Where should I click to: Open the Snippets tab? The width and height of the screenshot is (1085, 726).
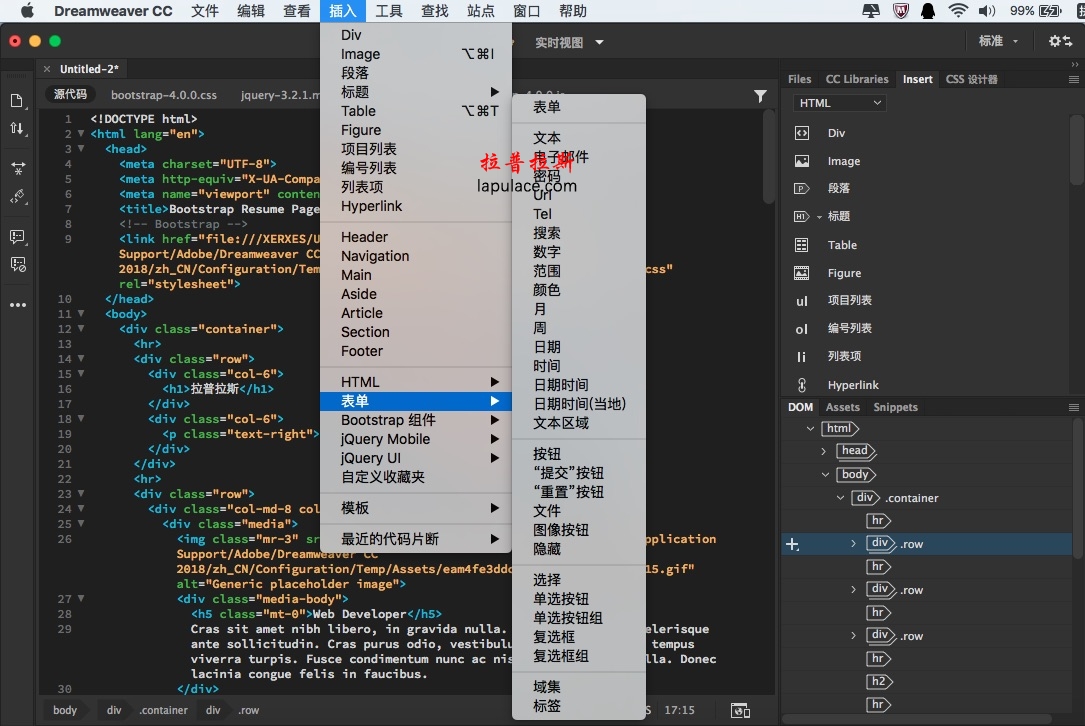point(895,407)
